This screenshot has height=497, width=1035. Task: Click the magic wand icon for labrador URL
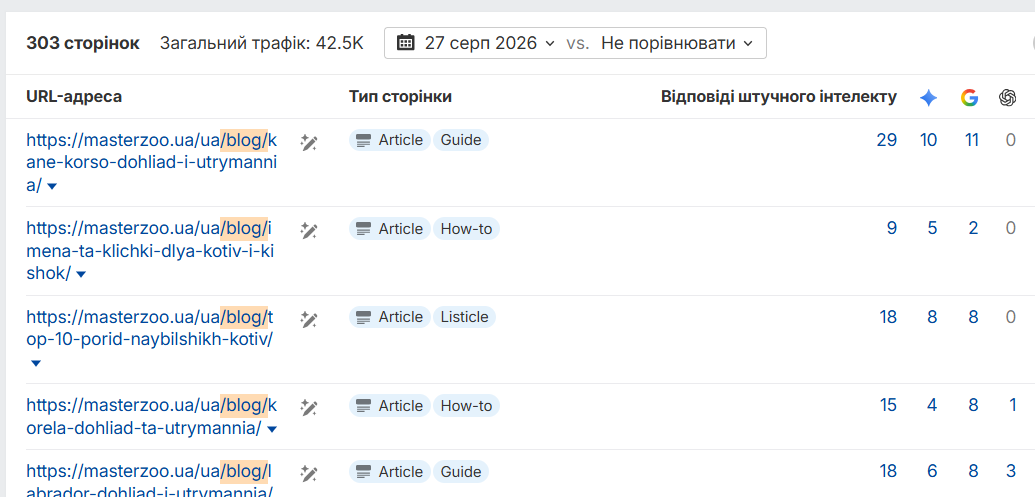[x=309, y=473]
